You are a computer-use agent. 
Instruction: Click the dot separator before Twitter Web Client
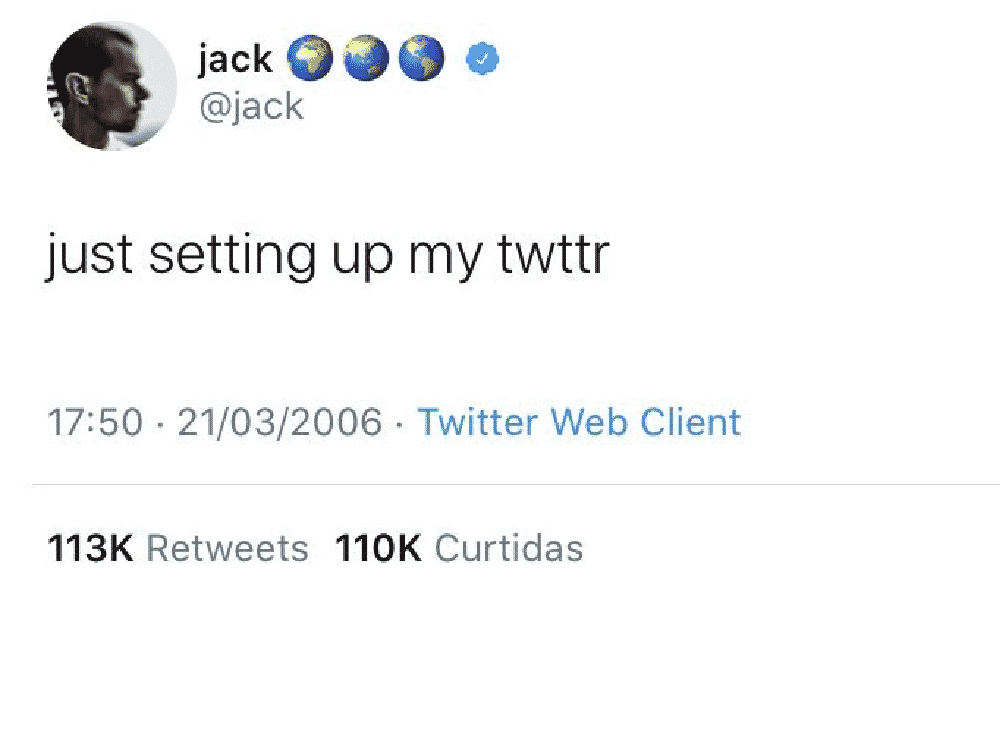point(400,424)
